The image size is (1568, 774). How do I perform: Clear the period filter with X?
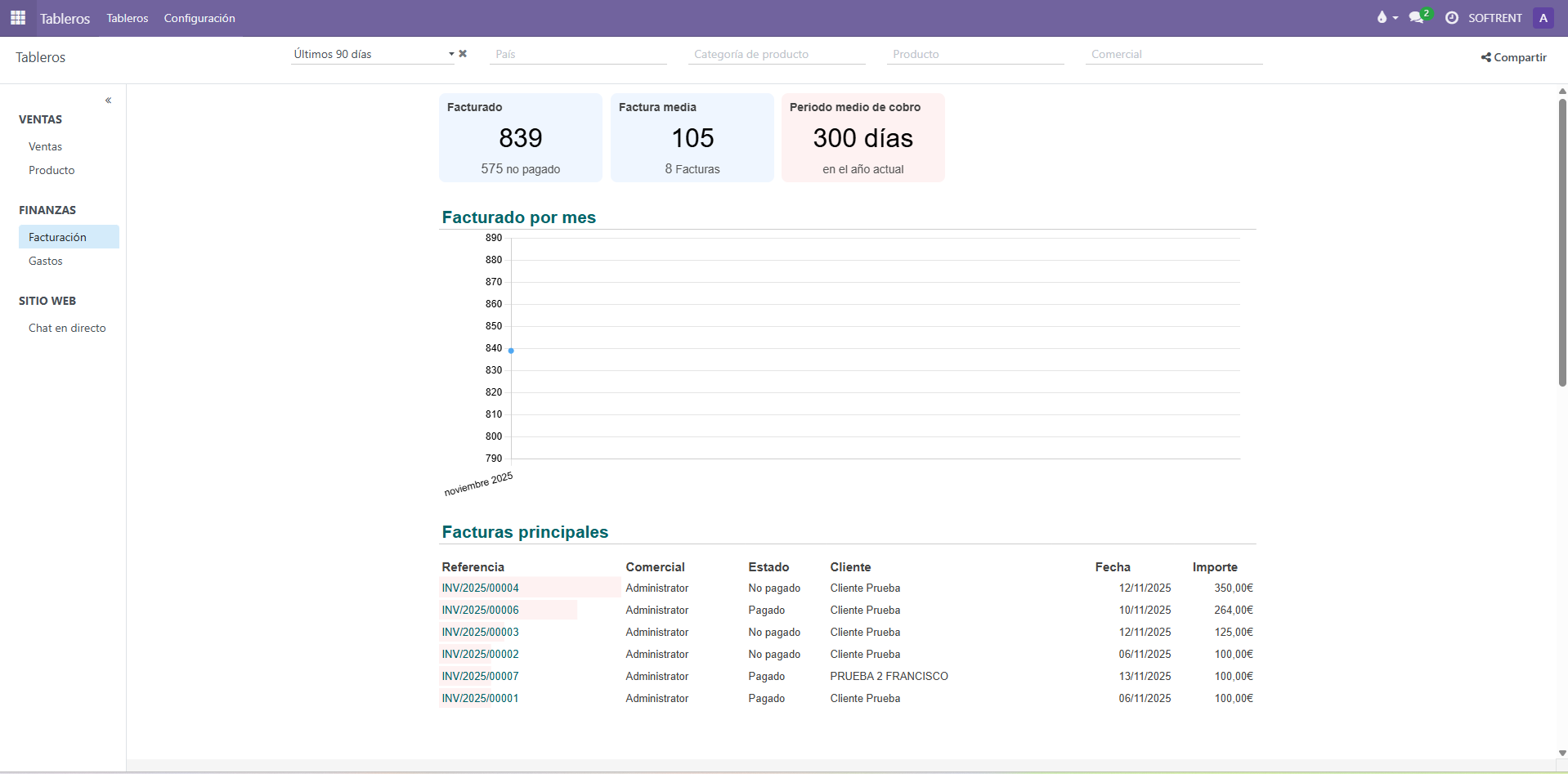coord(463,54)
